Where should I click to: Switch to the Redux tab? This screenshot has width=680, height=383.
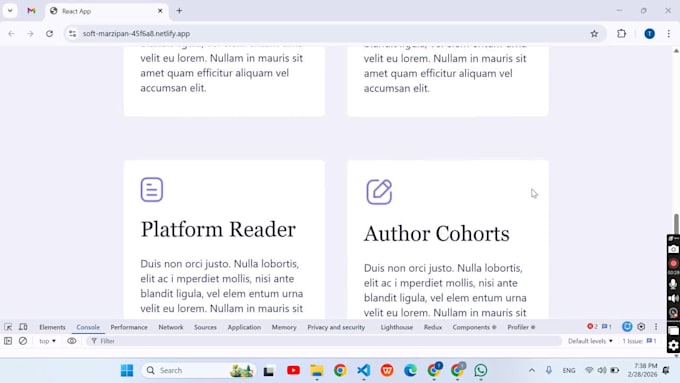433,327
